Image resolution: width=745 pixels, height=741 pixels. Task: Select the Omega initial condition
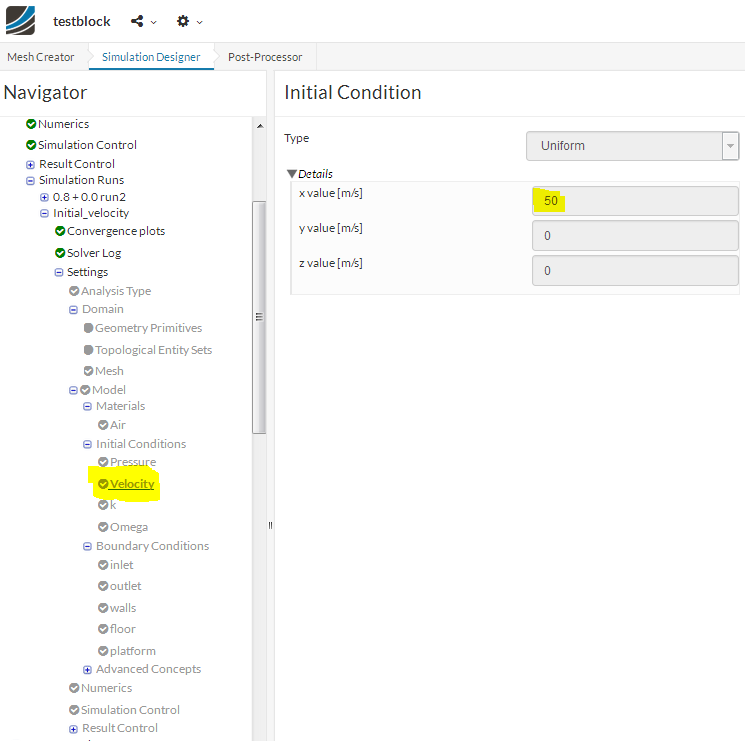(128, 527)
